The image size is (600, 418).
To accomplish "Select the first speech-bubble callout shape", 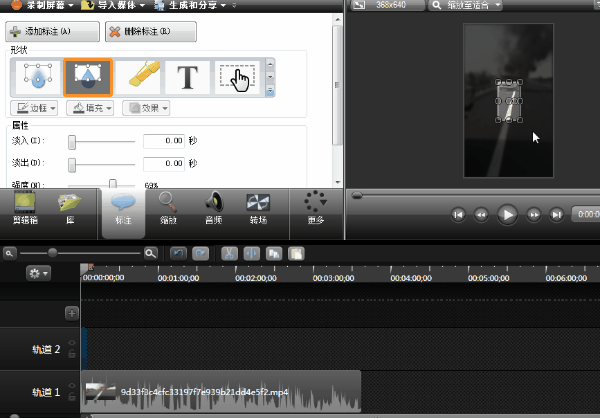I will tap(38, 77).
